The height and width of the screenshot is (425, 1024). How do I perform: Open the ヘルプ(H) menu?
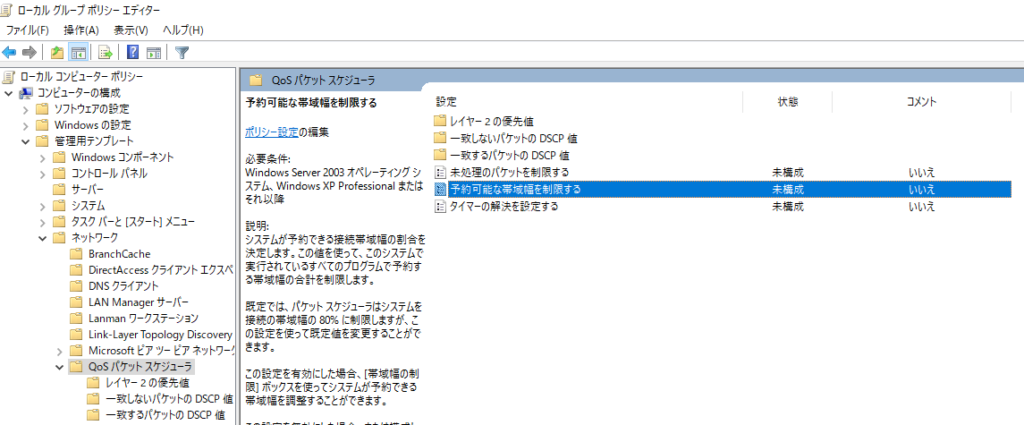(183, 30)
